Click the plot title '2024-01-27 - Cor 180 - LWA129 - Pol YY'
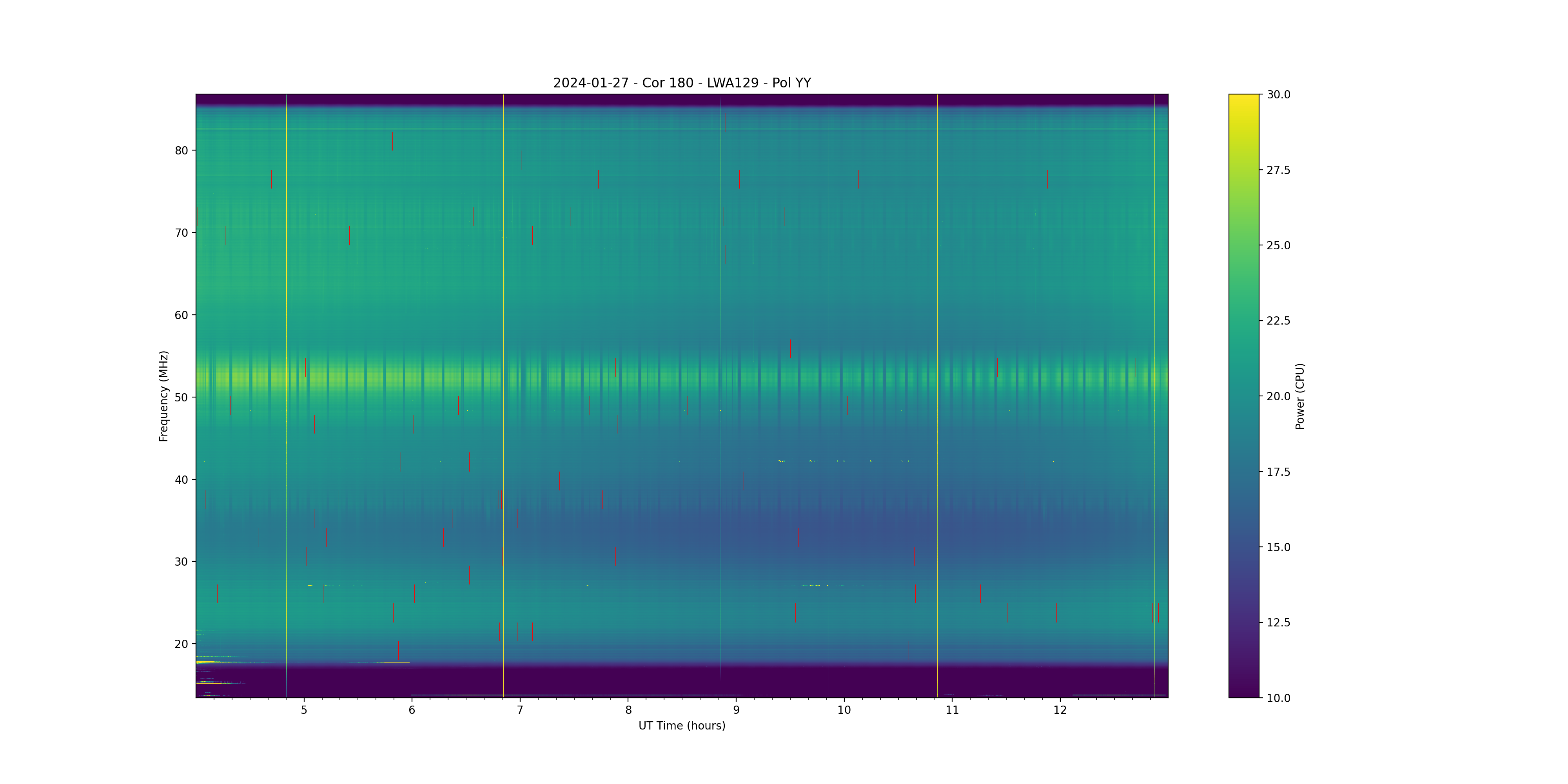Viewport: 1568px width, 784px height. [682, 83]
